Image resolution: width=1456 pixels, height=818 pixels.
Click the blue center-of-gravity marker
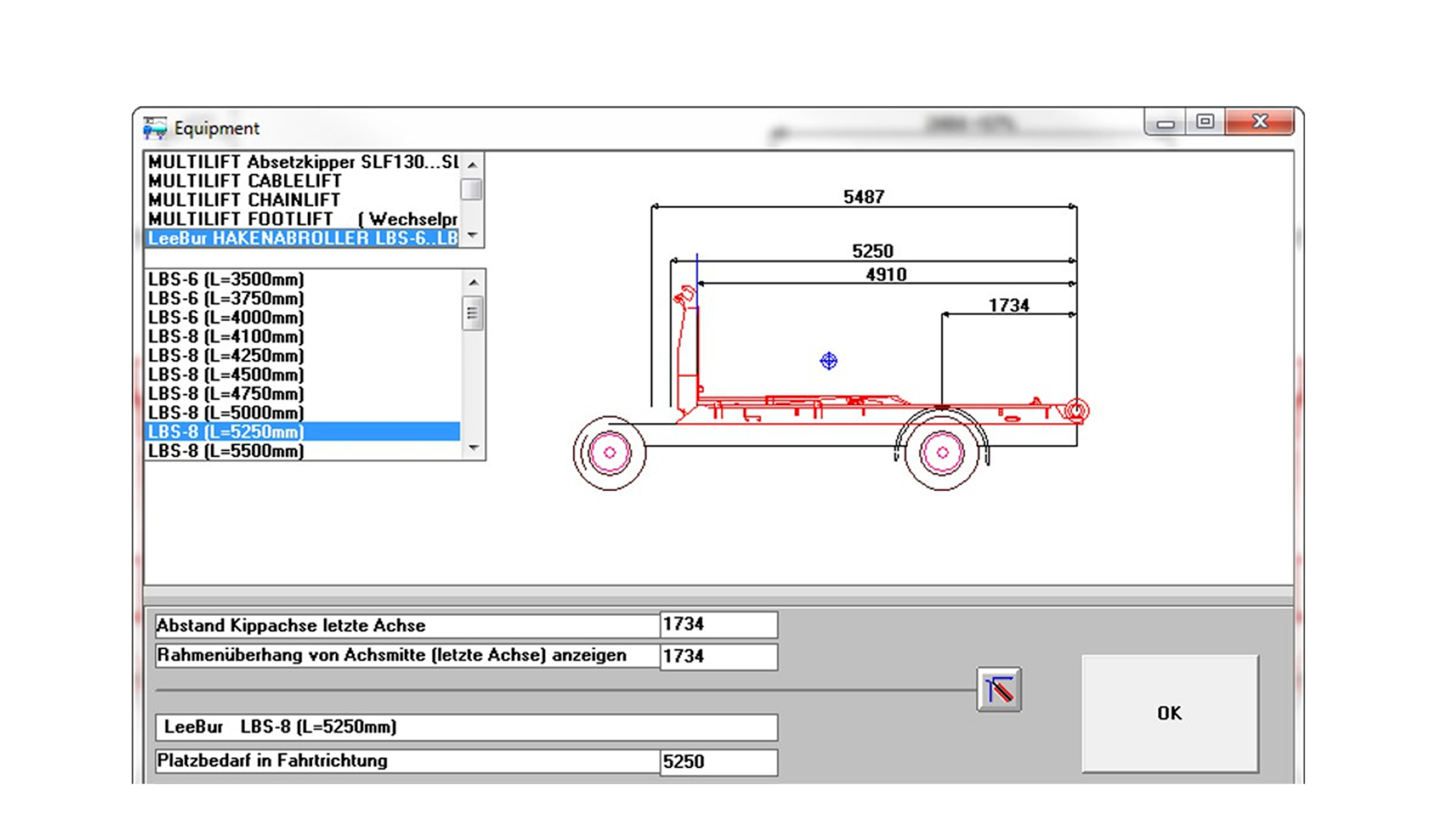click(x=828, y=361)
